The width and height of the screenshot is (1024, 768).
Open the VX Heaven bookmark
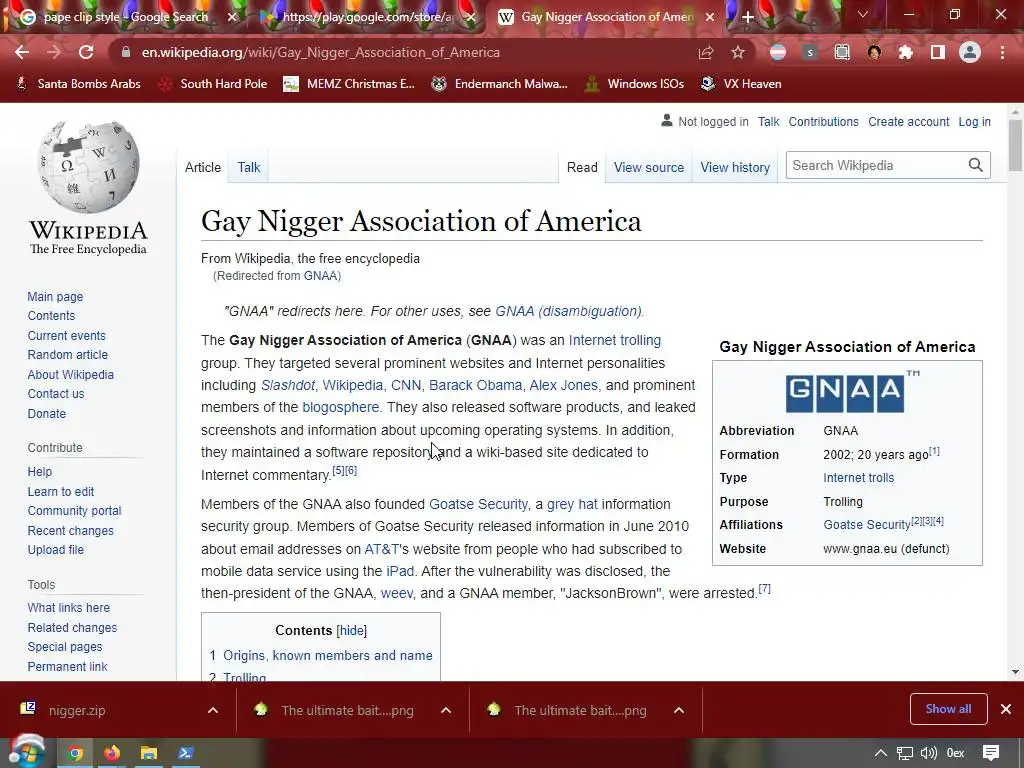(x=741, y=84)
